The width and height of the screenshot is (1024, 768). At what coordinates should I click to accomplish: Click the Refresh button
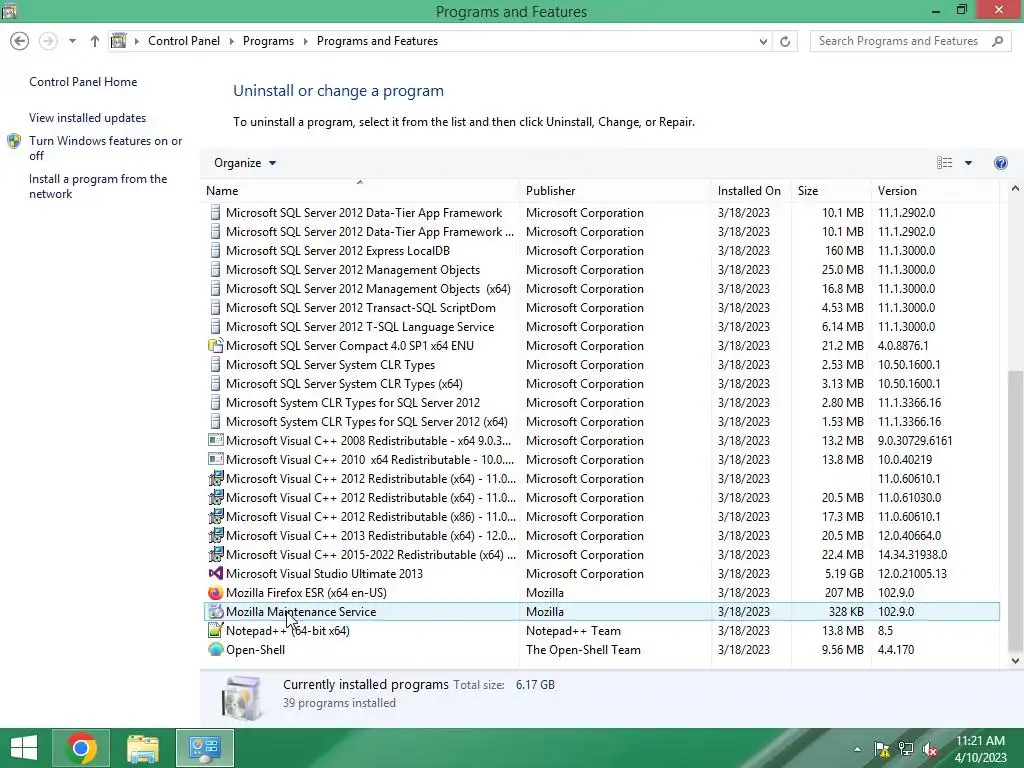coord(785,41)
